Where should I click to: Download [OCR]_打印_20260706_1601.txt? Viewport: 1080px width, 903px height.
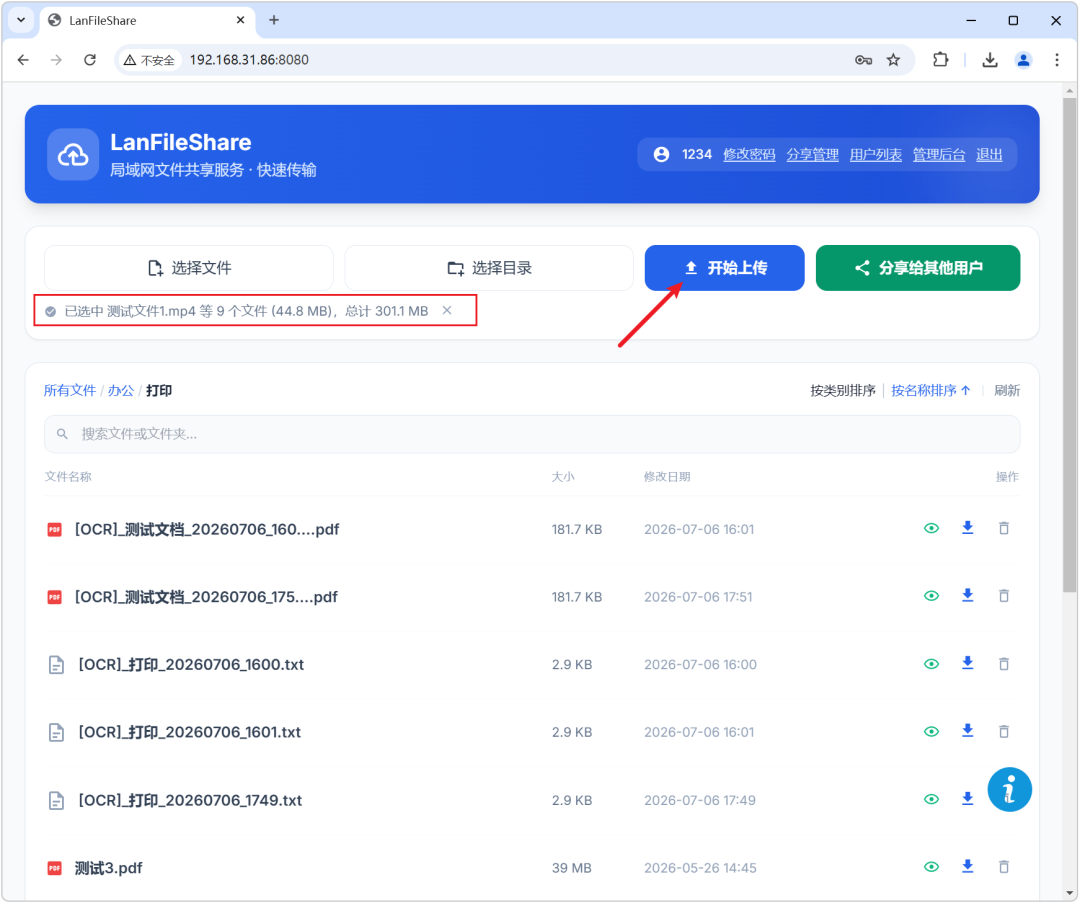(x=968, y=731)
